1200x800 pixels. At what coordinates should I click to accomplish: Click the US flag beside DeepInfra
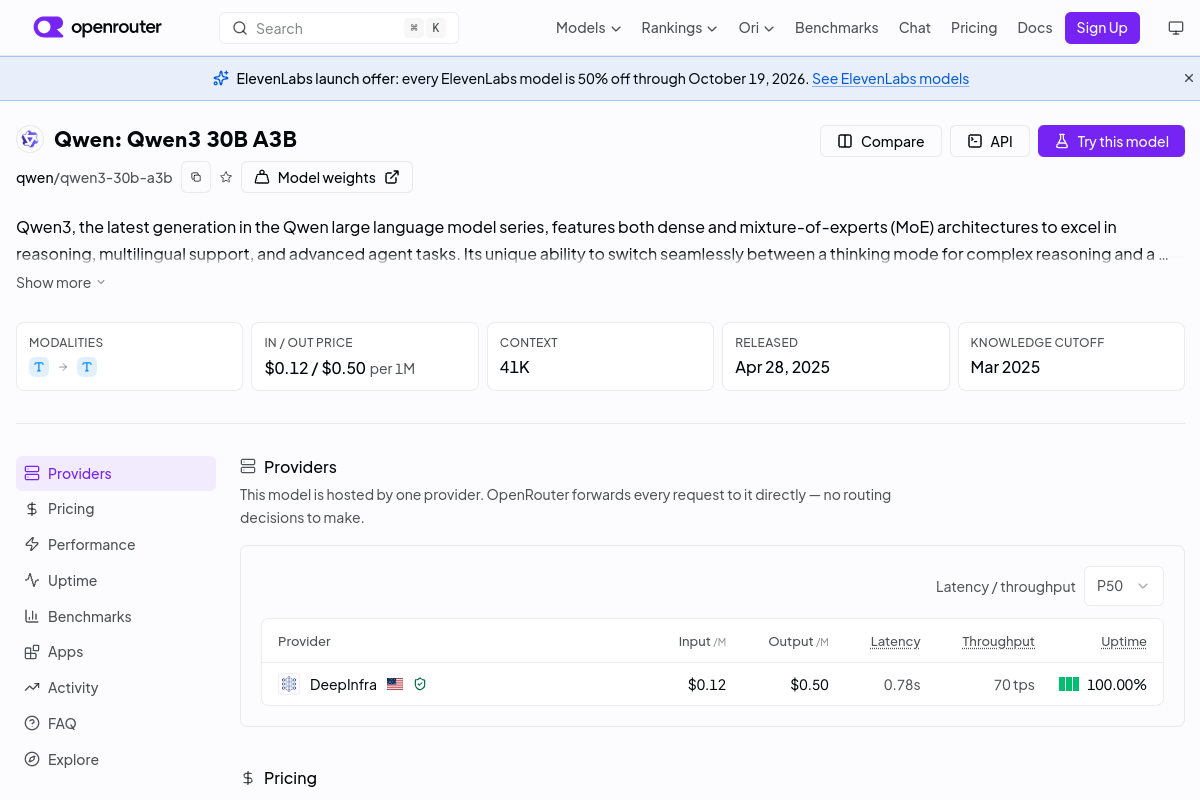pyautogui.click(x=395, y=684)
